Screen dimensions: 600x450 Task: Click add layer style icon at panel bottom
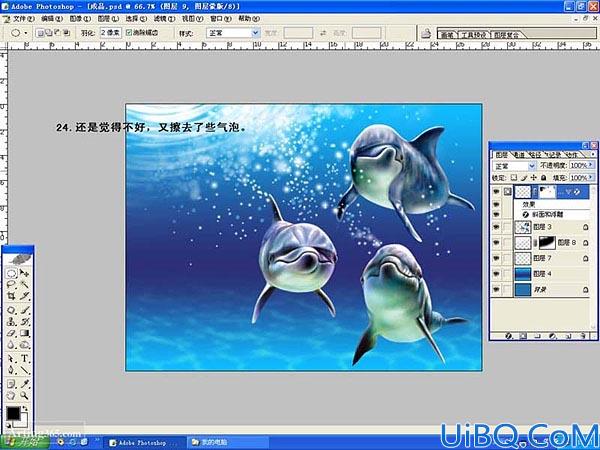click(x=508, y=336)
